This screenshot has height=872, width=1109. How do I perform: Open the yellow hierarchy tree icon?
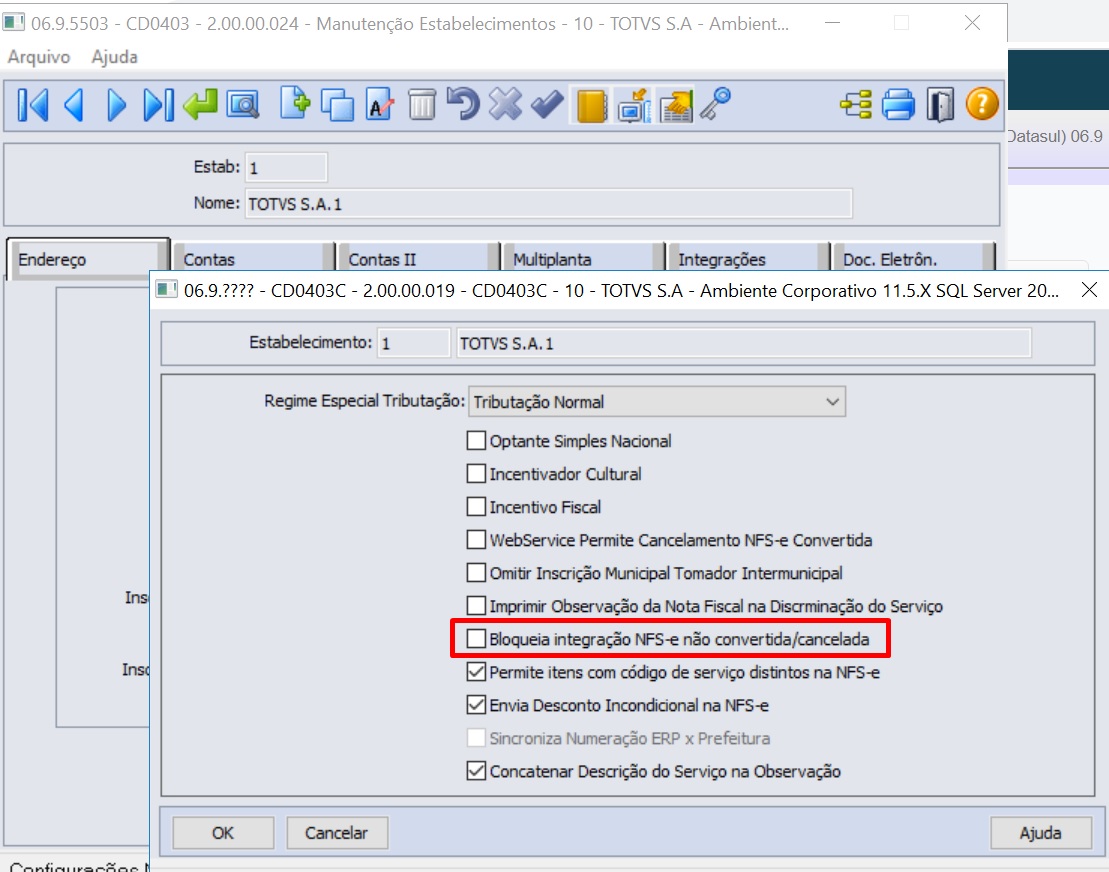click(x=856, y=105)
